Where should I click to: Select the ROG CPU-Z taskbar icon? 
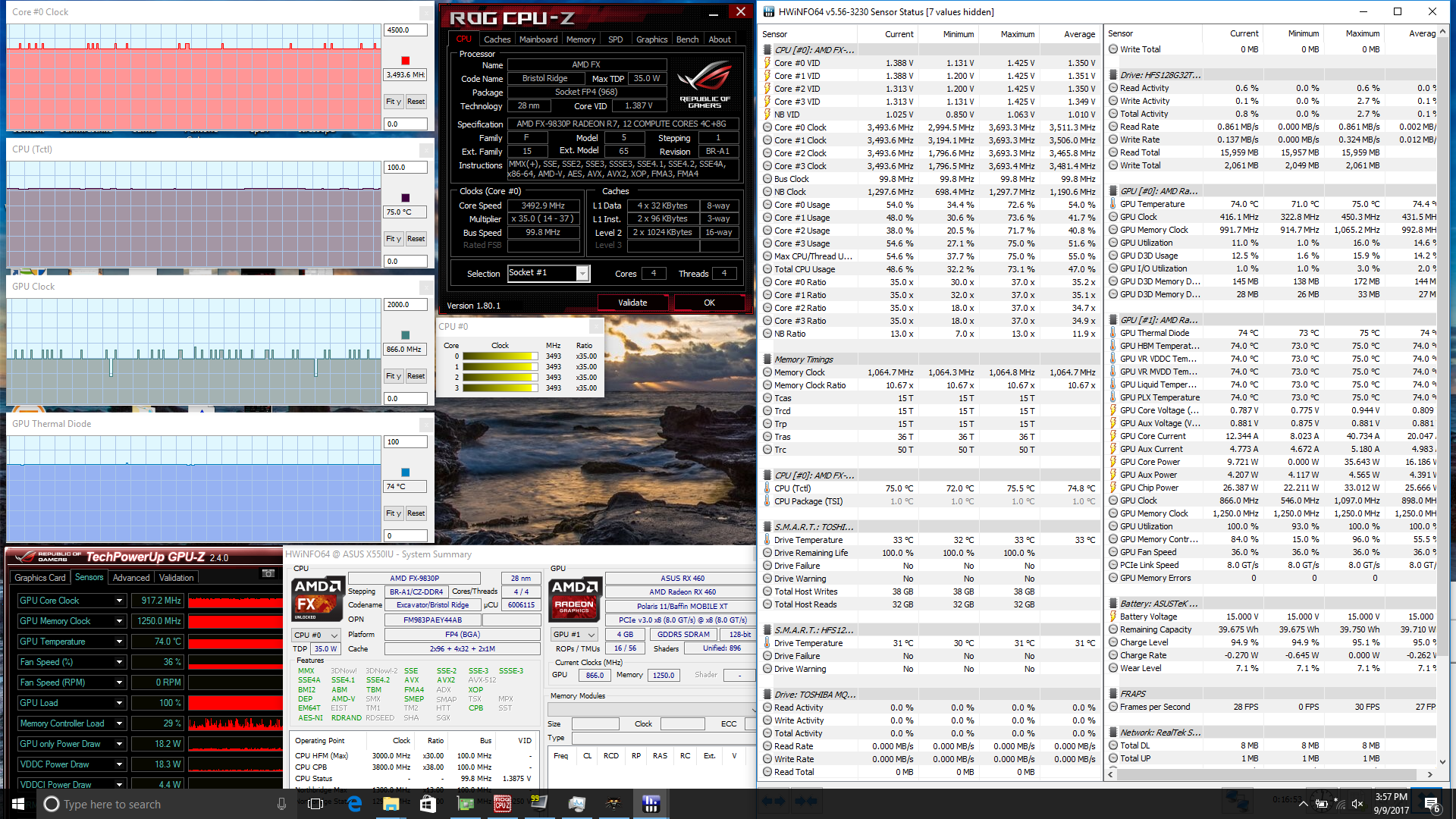click(x=502, y=804)
